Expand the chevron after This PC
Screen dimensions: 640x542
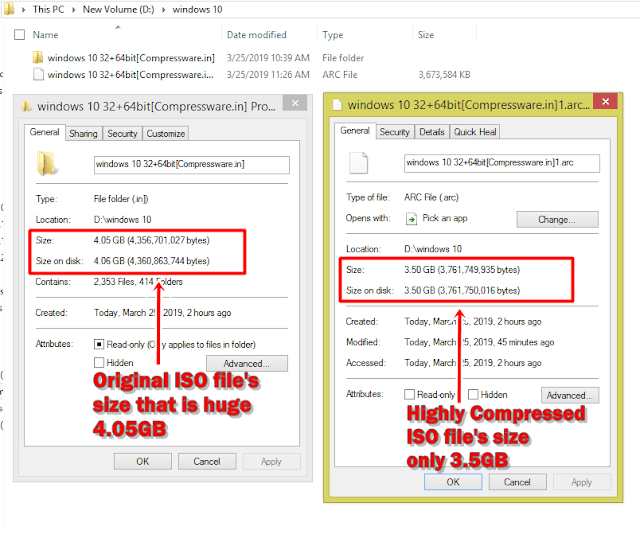(73, 9)
